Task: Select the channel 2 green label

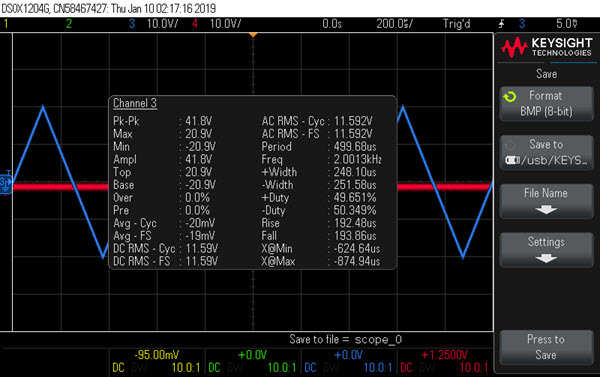Action: pos(69,24)
